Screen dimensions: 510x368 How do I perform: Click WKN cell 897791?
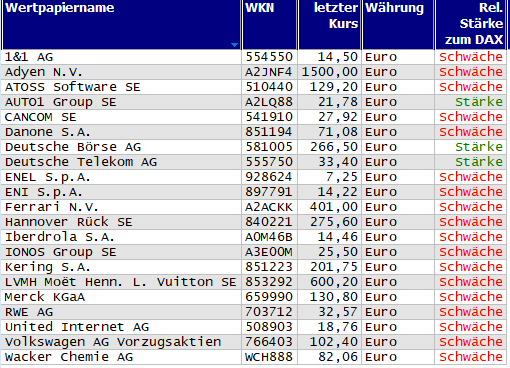click(269, 192)
